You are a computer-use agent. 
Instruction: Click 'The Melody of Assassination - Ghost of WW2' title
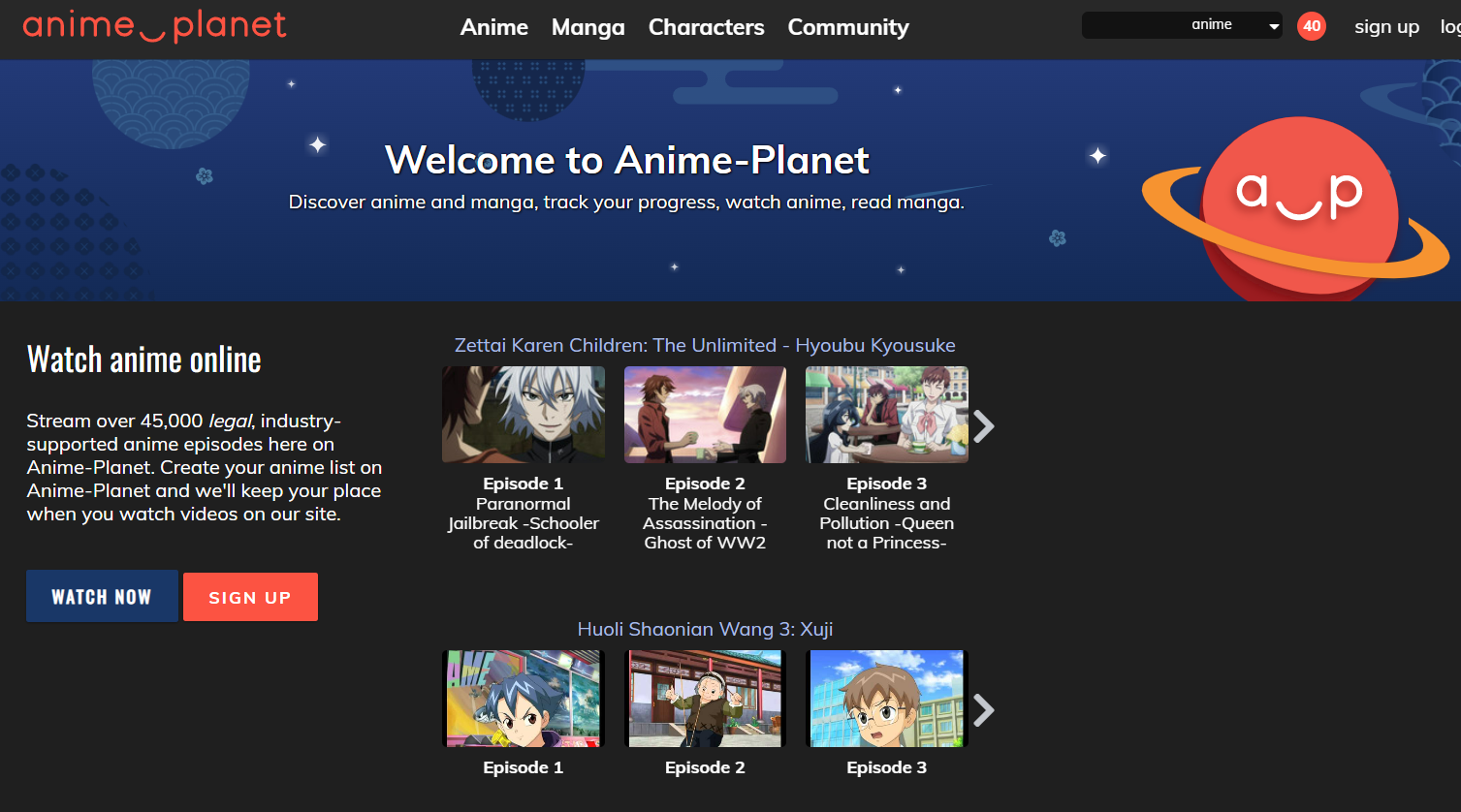click(x=705, y=523)
